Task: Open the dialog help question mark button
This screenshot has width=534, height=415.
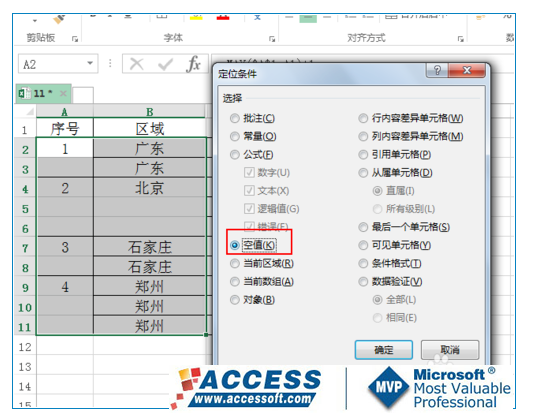Action: coord(437,70)
